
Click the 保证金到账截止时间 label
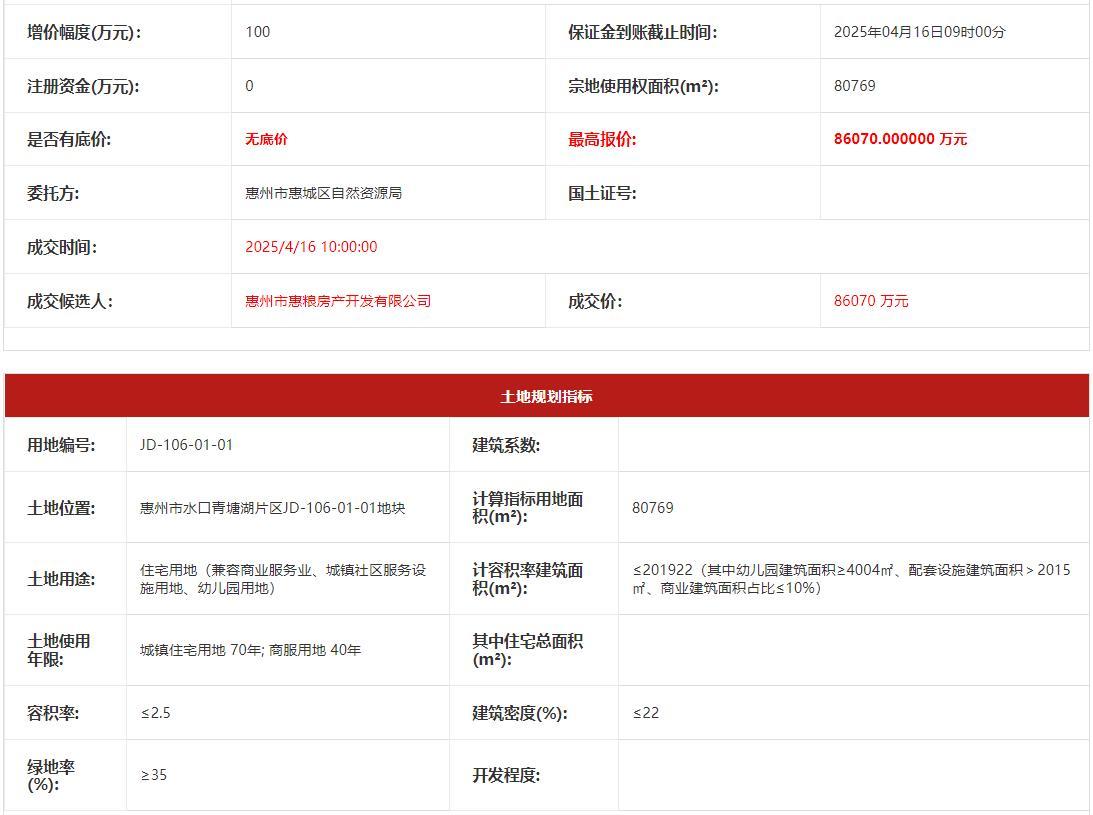(x=643, y=32)
